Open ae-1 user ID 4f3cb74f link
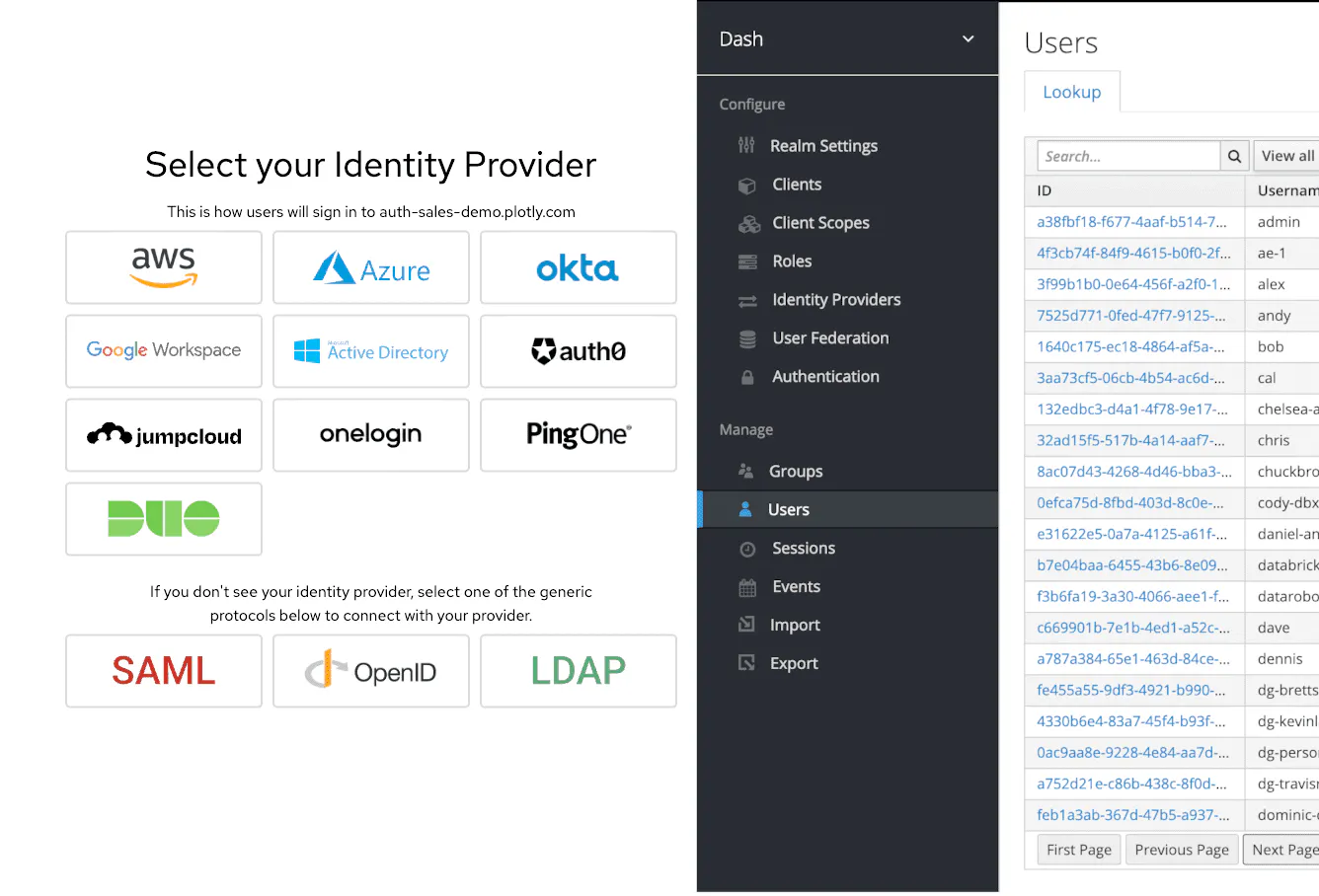This screenshot has height=896, width=1319. click(1133, 253)
